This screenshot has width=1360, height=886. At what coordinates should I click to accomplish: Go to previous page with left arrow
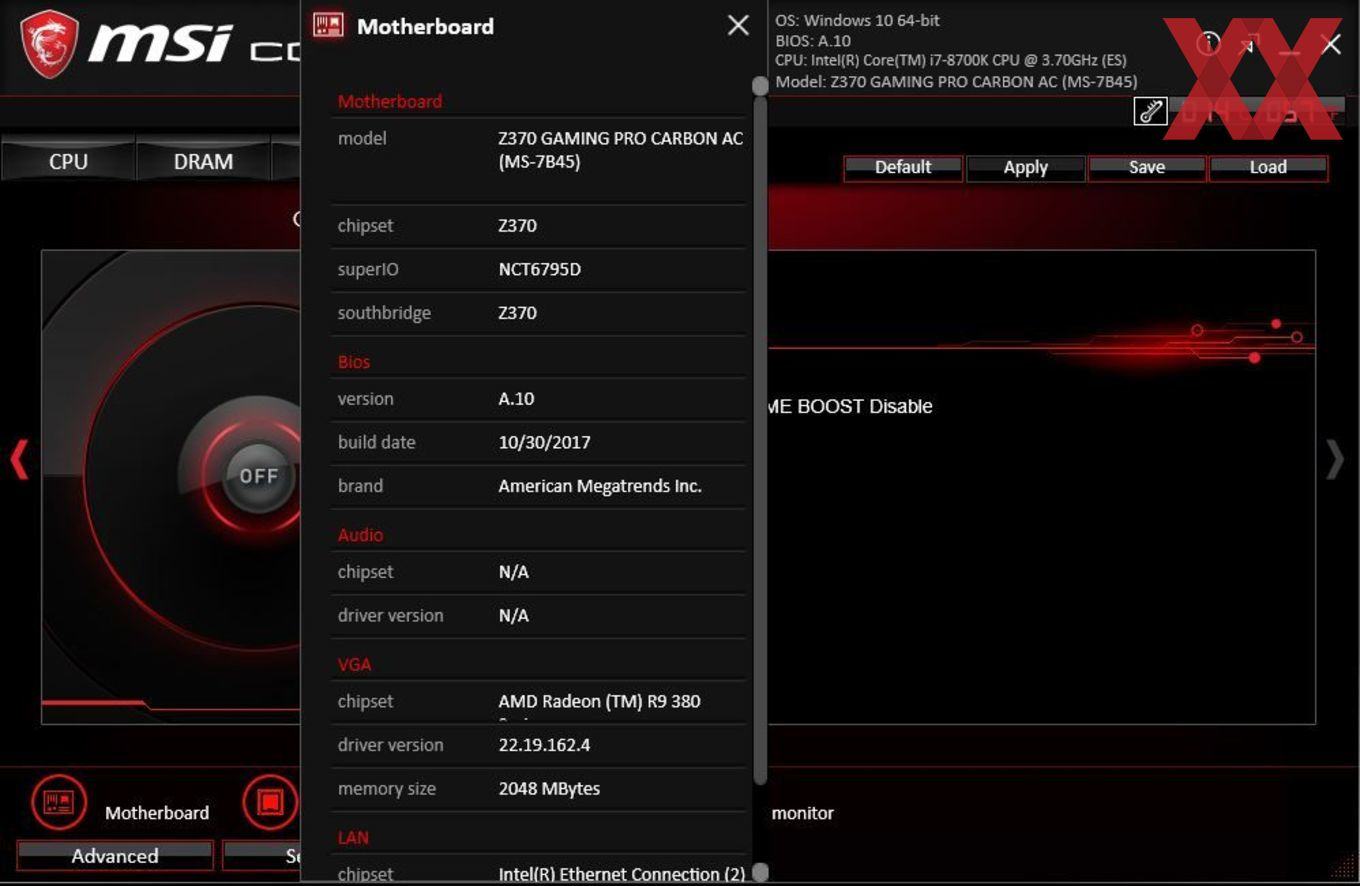(19, 459)
